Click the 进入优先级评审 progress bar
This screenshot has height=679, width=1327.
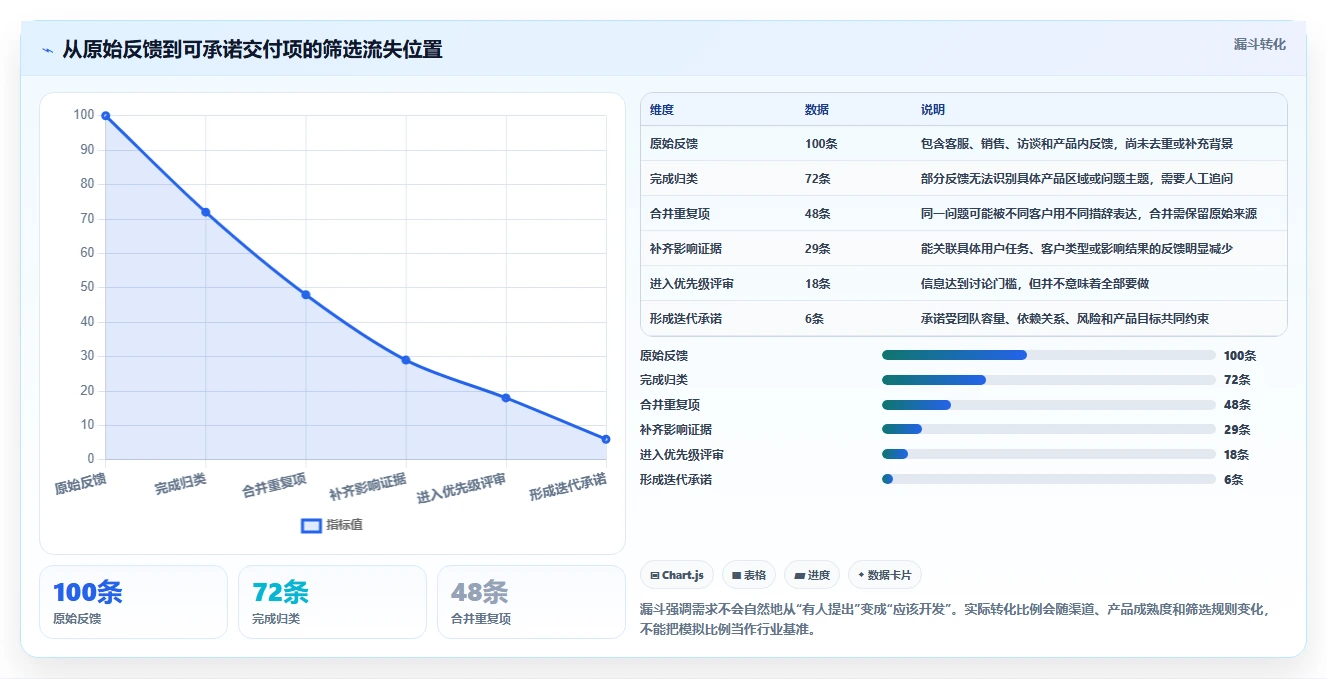(1048, 454)
